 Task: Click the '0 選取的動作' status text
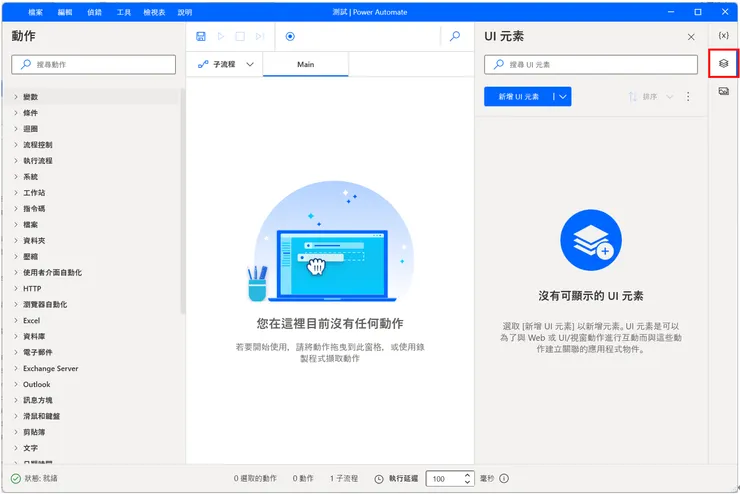click(x=255, y=478)
